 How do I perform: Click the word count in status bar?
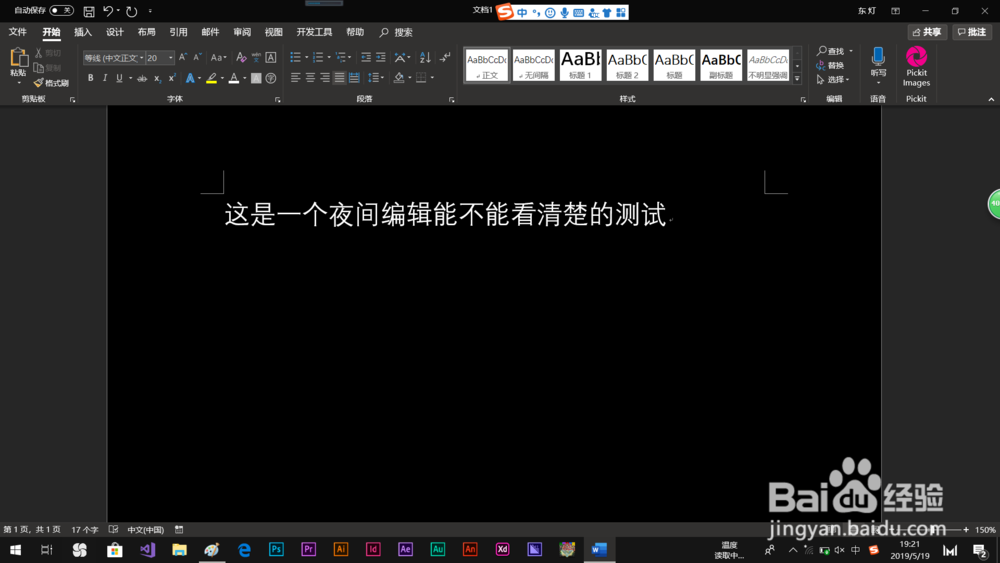85,529
